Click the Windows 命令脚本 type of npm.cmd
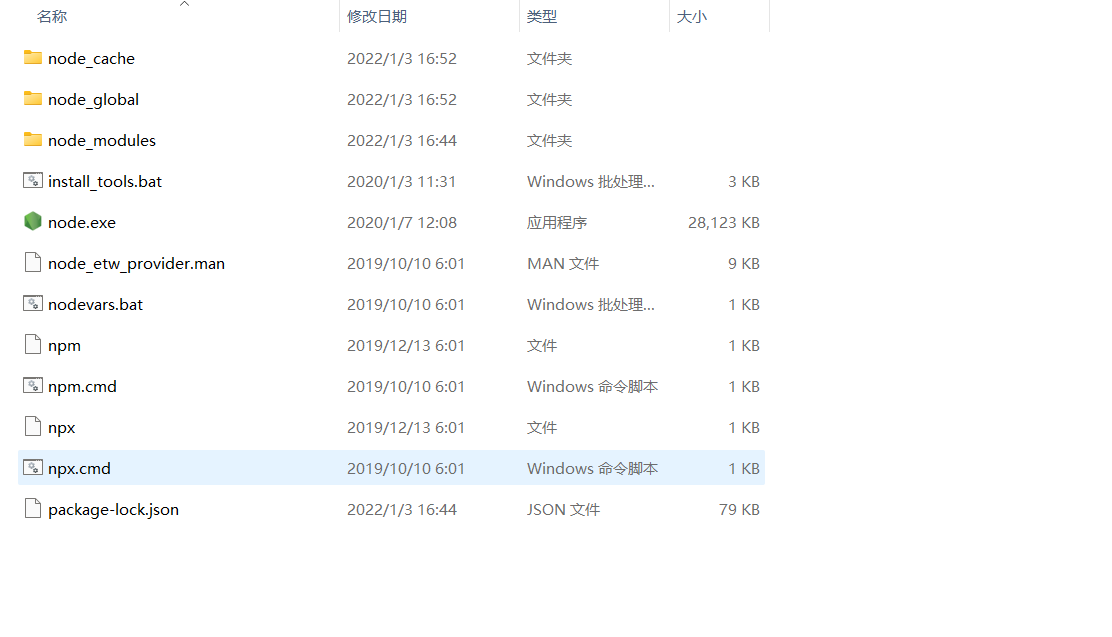The image size is (1112, 637). pos(592,387)
